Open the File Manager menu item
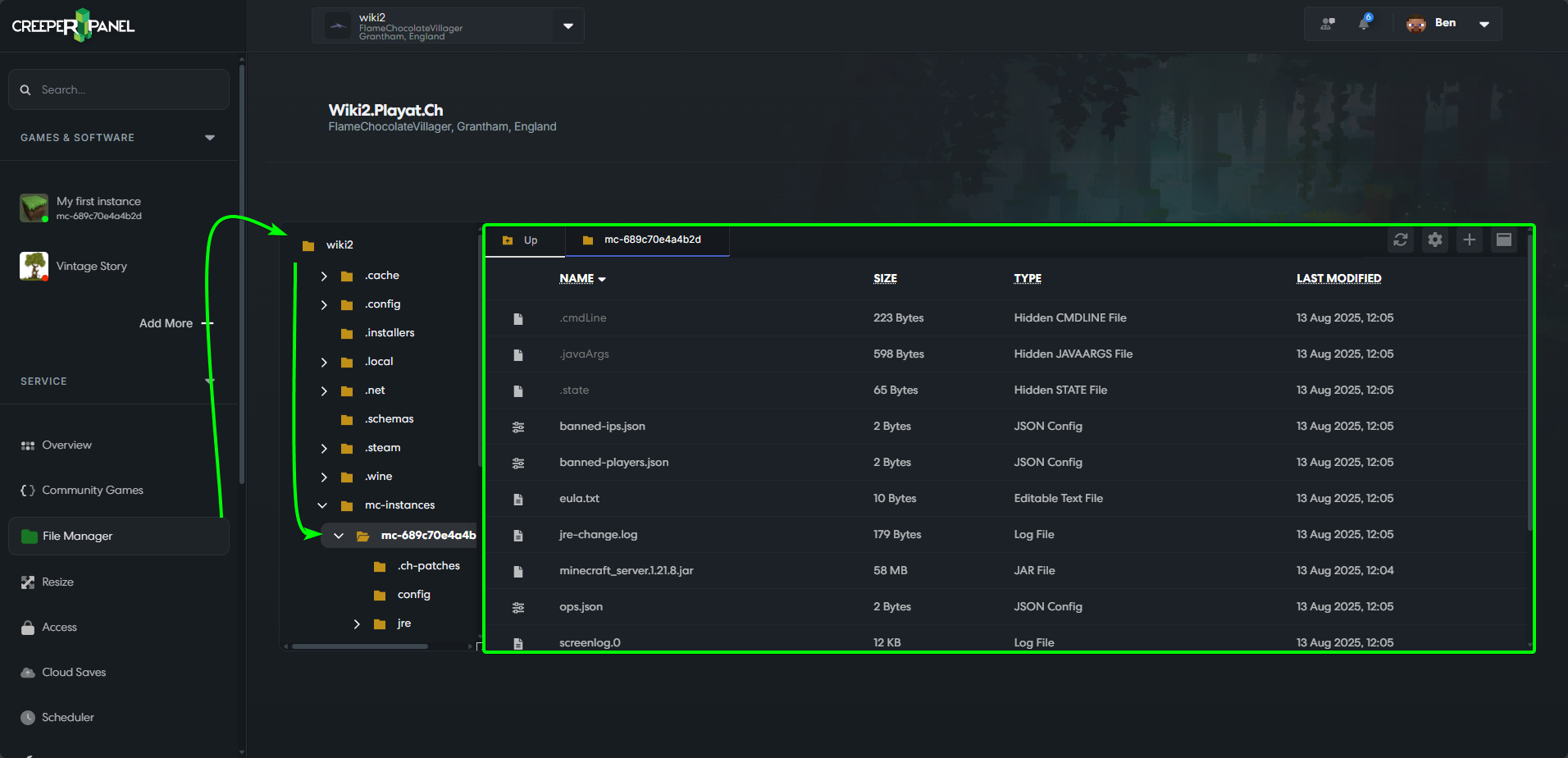This screenshot has width=1568, height=758. pyautogui.click(x=119, y=536)
